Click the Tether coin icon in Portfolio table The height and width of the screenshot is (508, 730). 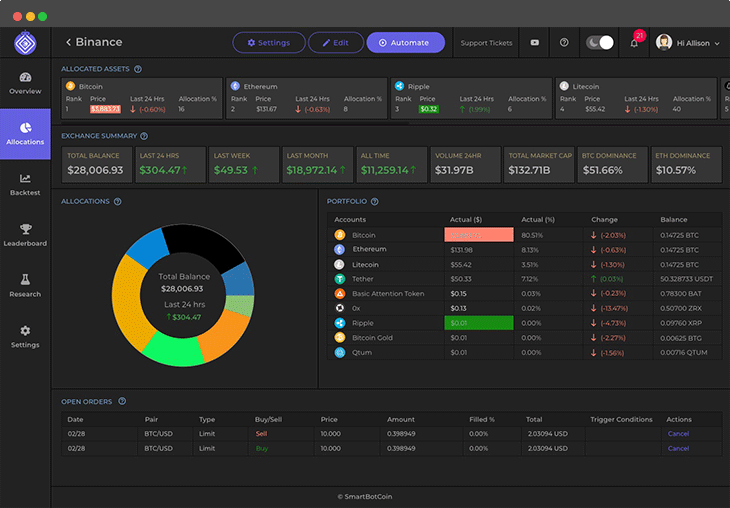coord(340,279)
